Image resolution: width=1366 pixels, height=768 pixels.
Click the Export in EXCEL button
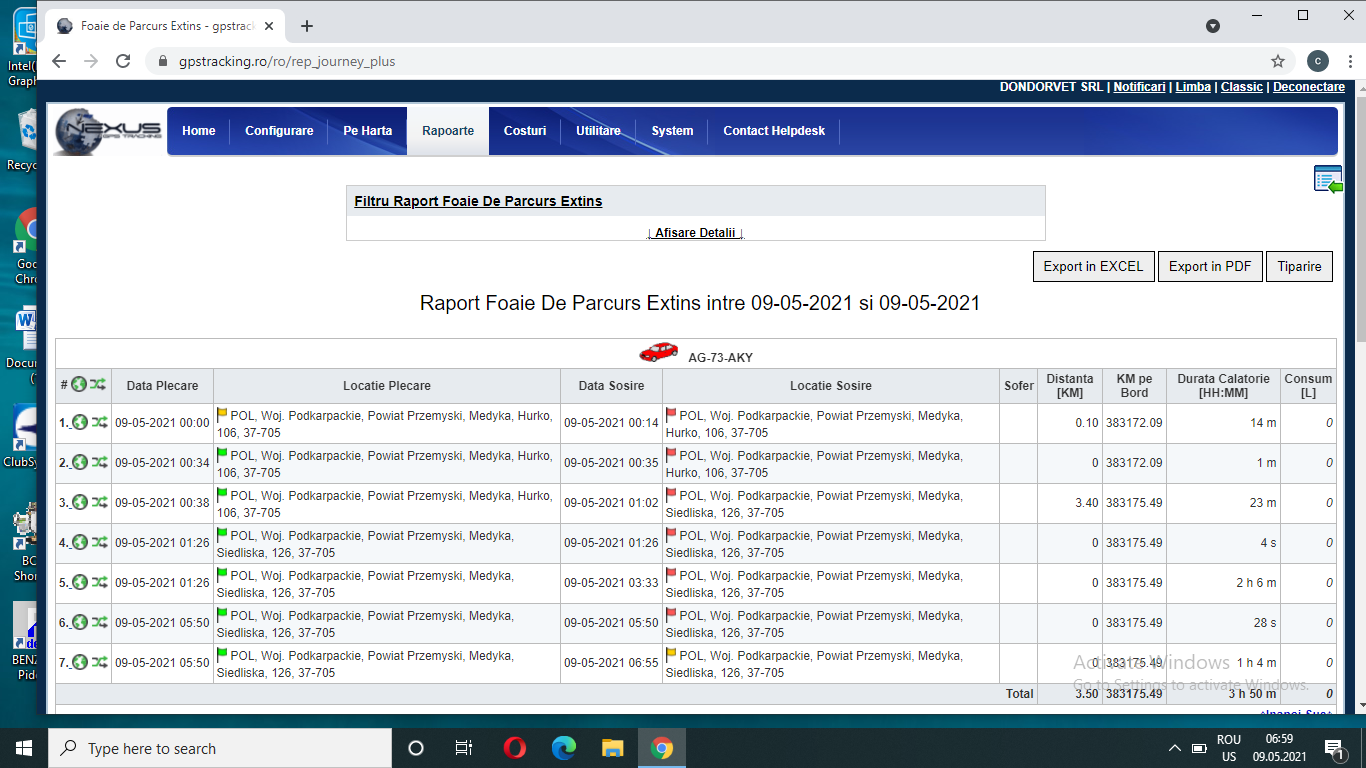click(1093, 267)
